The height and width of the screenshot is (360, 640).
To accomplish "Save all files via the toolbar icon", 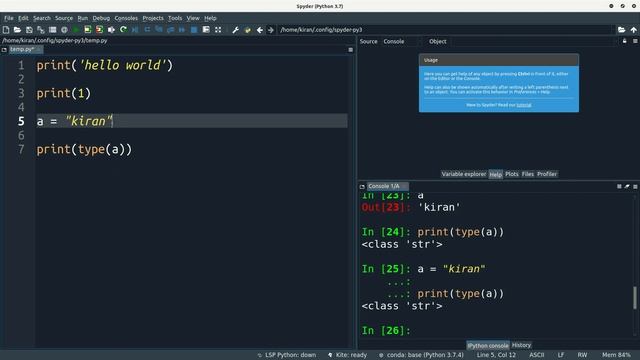I will click(41, 30).
